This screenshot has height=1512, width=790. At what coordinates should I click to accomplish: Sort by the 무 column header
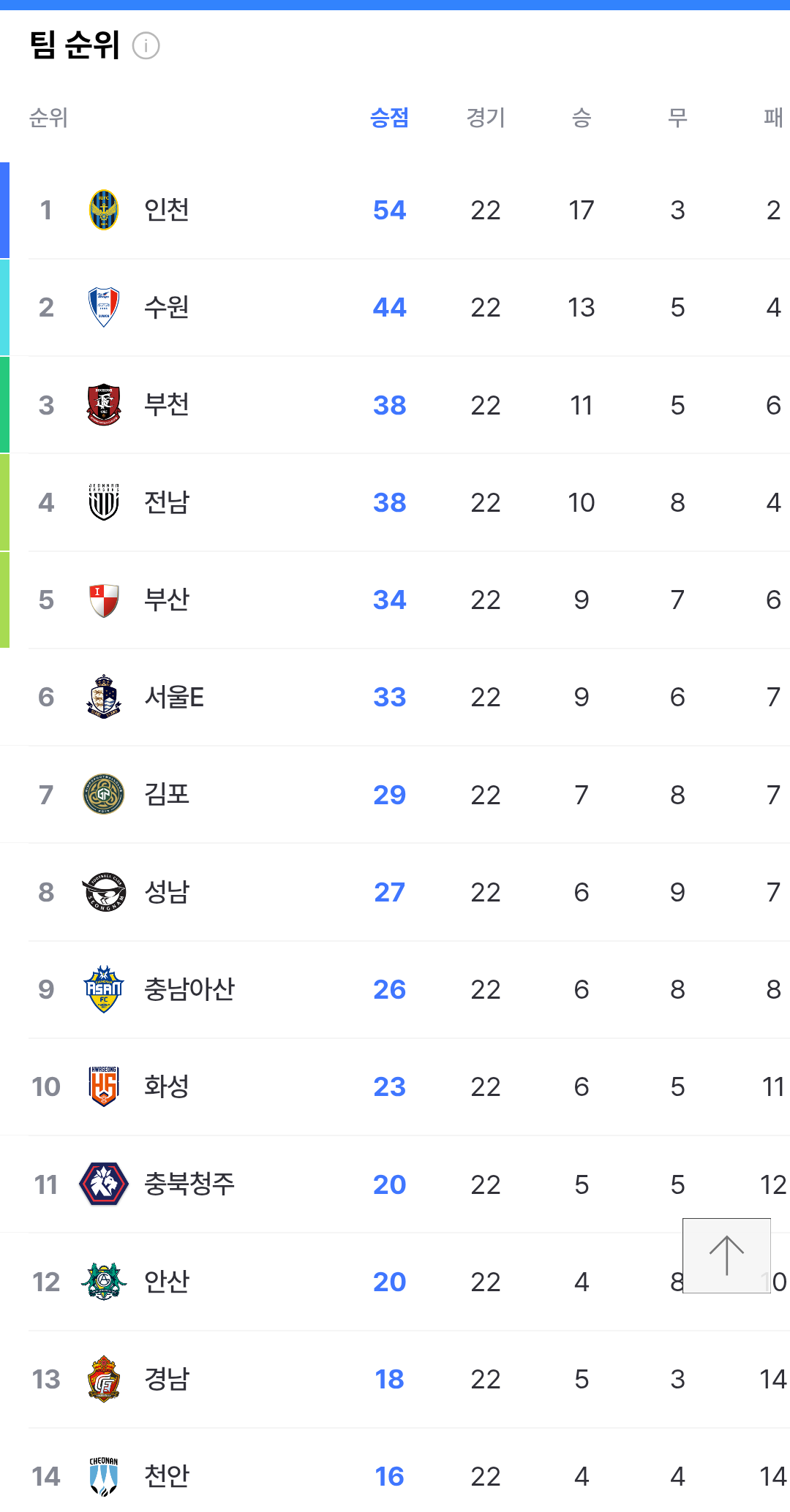(677, 118)
